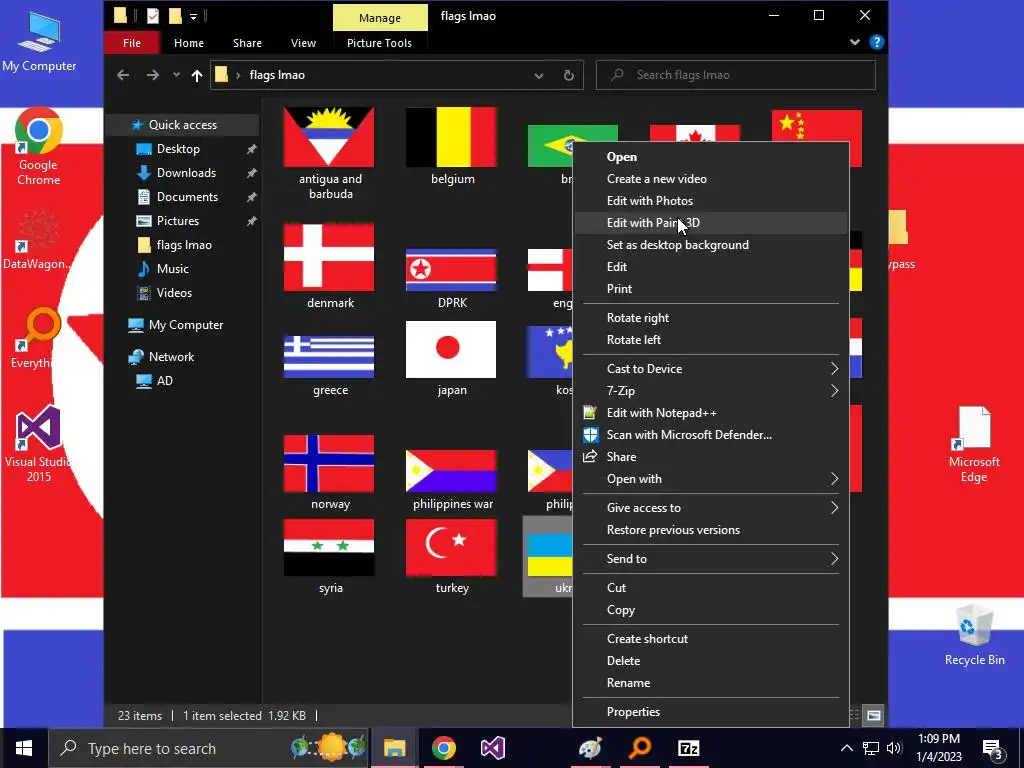Open Explorer help question mark icon
Image resolution: width=1024 pixels, height=768 pixels.
tap(876, 42)
